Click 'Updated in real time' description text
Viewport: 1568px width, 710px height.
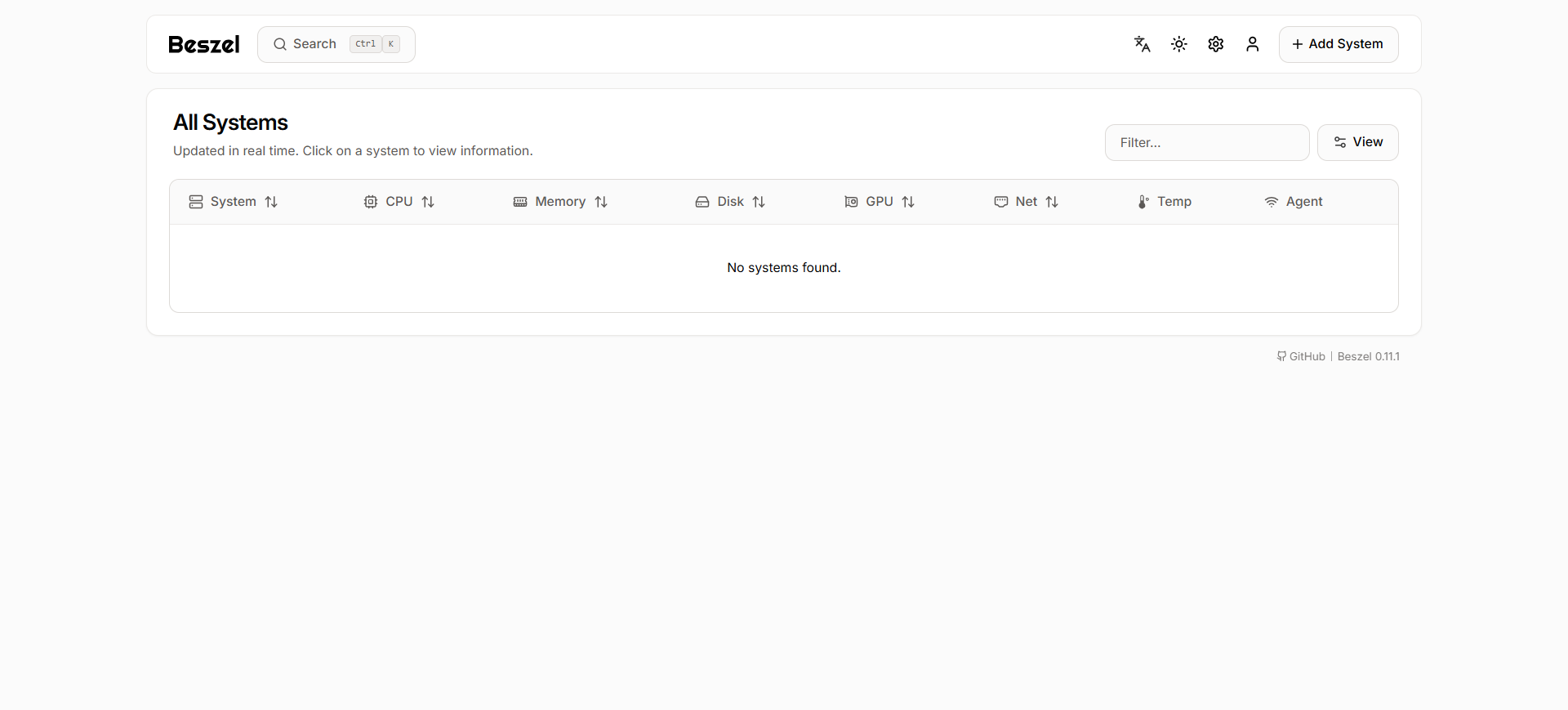coord(353,151)
